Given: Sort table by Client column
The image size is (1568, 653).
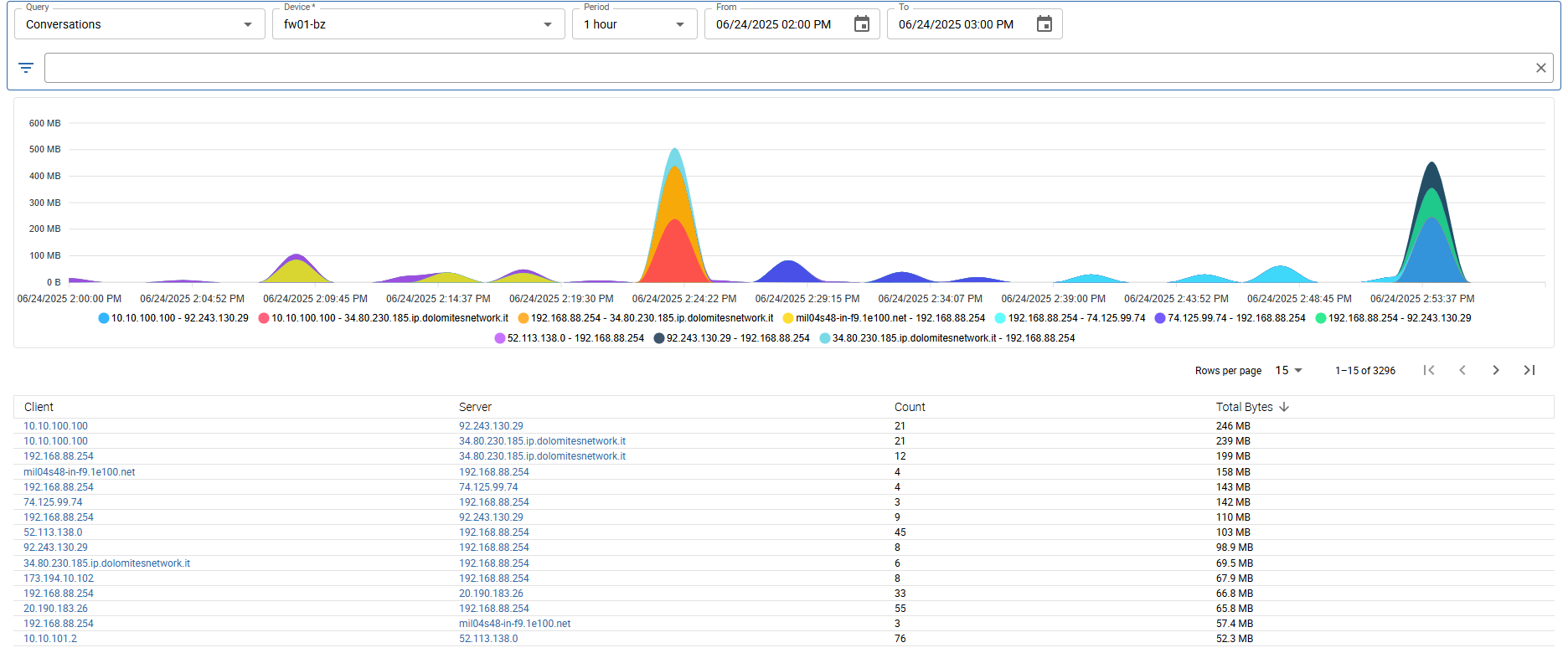Looking at the screenshot, I should [x=39, y=407].
